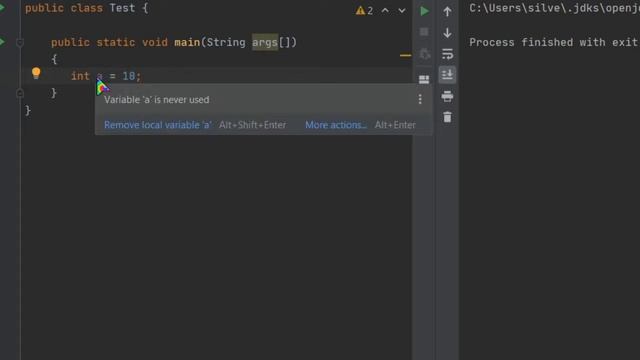Click the down arrow in Run toolbar
This screenshot has width=640, height=360.
447,33
